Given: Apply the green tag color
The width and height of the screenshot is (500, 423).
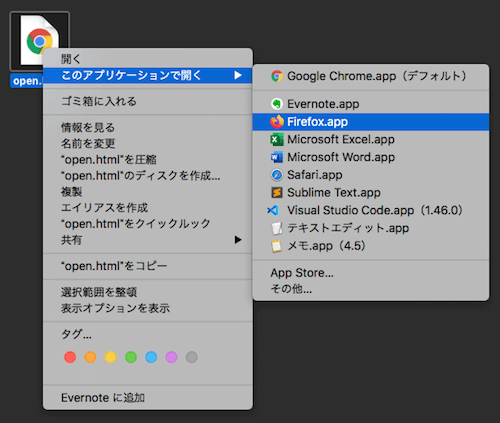Looking at the screenshot, I should (x=131, y=357).
